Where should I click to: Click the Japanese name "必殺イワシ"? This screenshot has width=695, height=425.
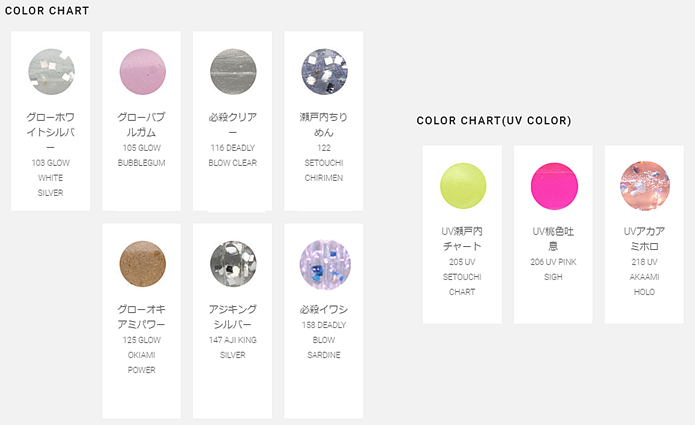(323, 308)
